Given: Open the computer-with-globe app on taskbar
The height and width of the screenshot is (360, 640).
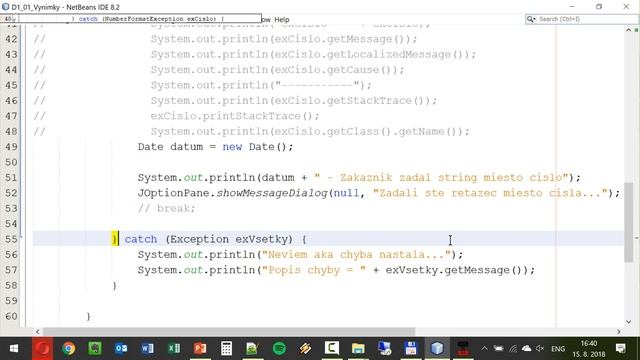Looking at the screenshot, I should 384,349.
